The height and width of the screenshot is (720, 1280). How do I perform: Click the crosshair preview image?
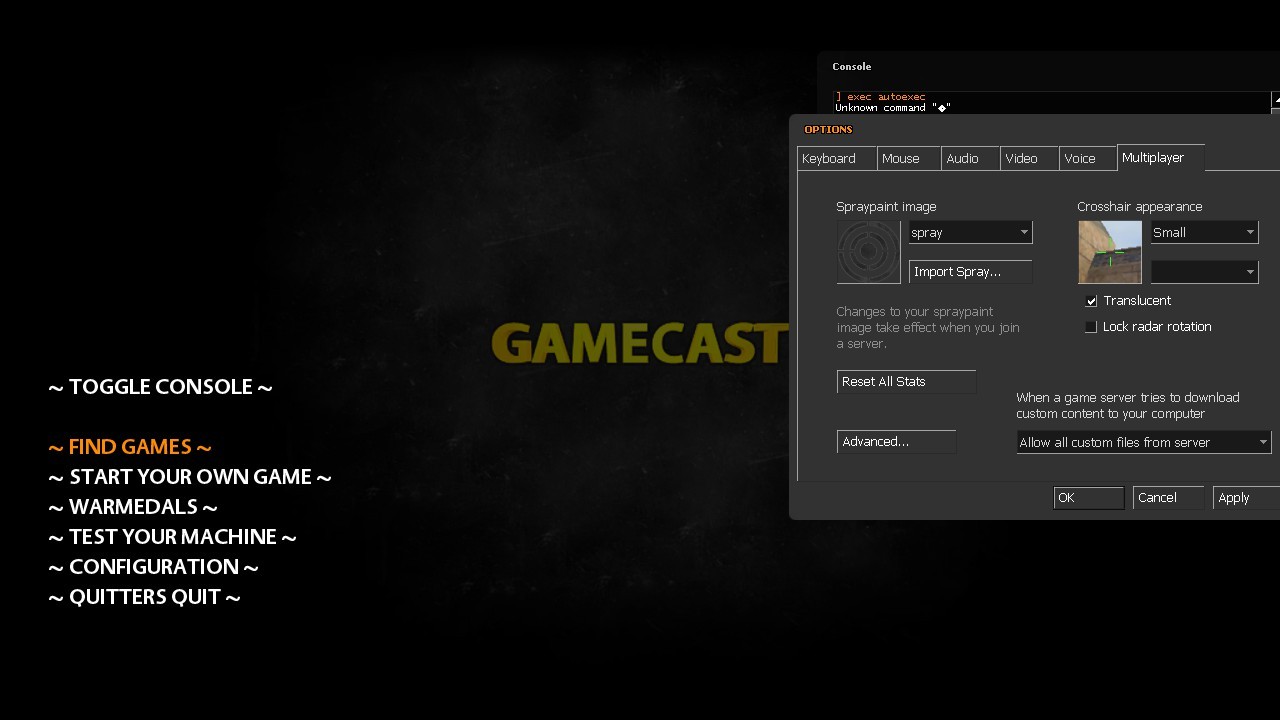(x=1109, y=251)
